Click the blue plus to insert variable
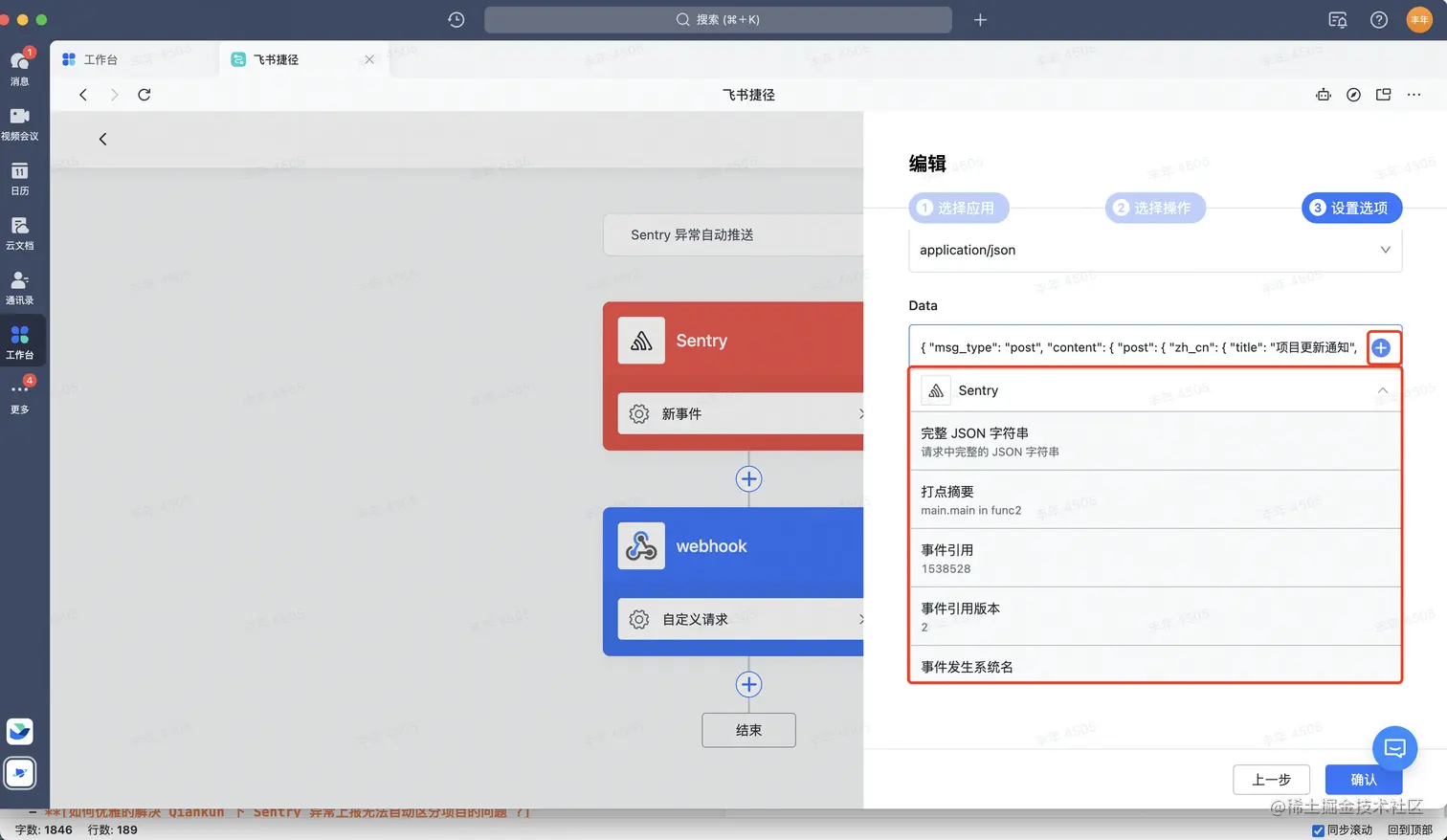Image resolution: width=1447 pixels, height=840 pixels. pos(1381,347)
